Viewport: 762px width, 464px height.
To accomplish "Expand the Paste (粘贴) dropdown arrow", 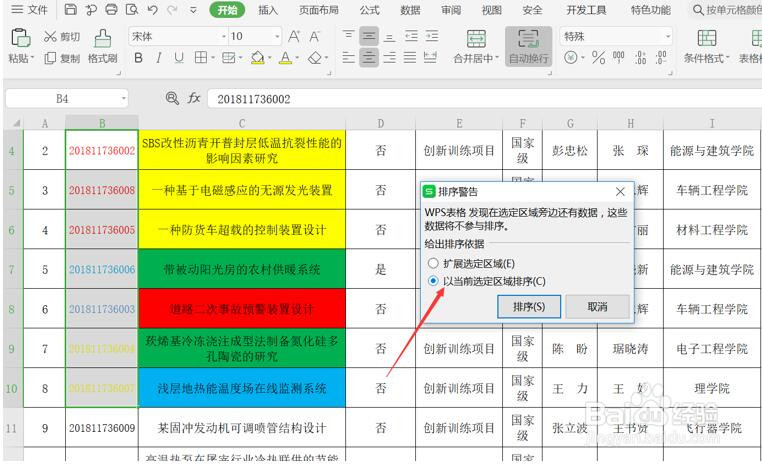I will (x=33, y=59).
